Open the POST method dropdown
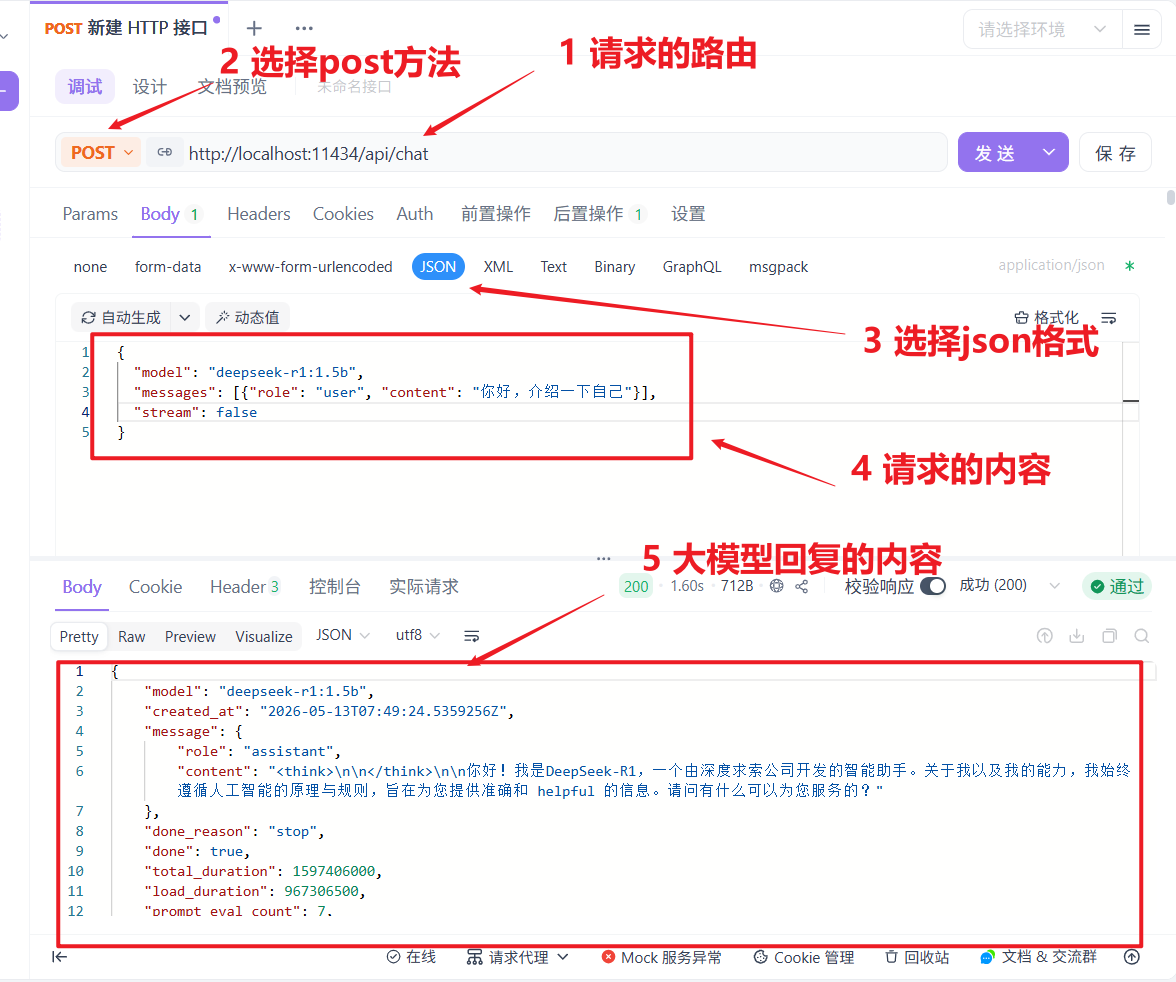This screenshot has width=1176, height=982. coord(100,153)
